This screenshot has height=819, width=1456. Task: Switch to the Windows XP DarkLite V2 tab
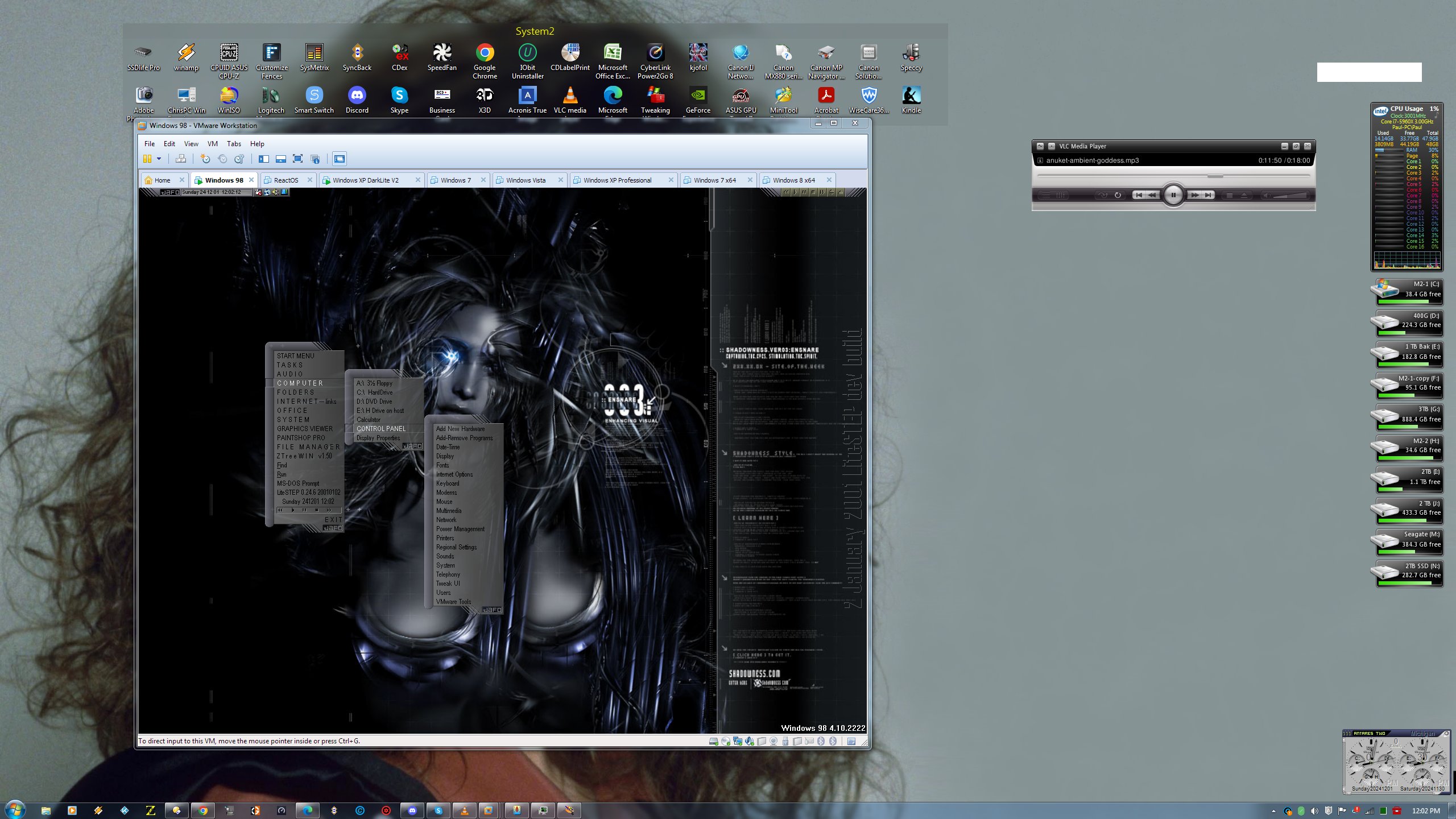[366, 180]
